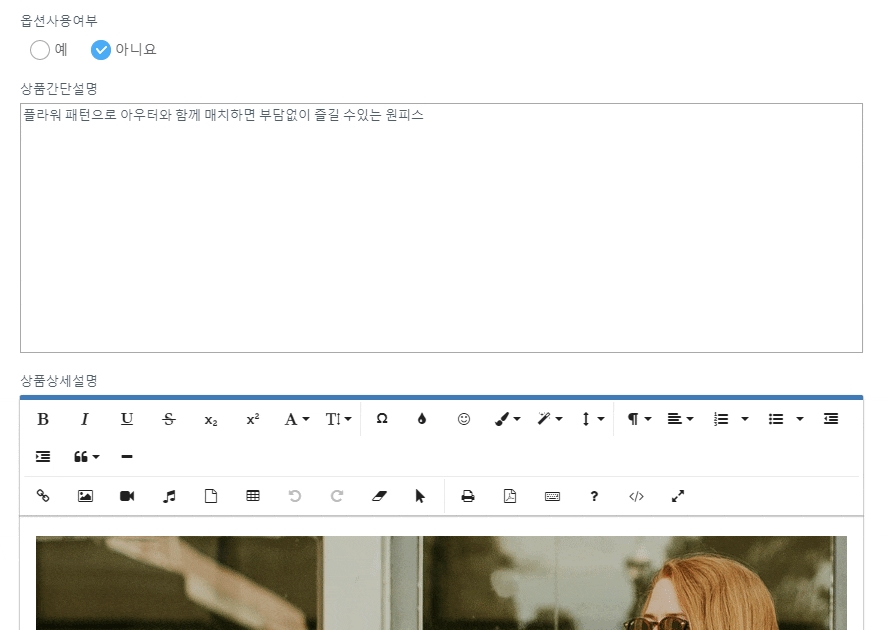This screenshot has width=886, height=630.
Task: Switch to code view
Action: [636, 496]
